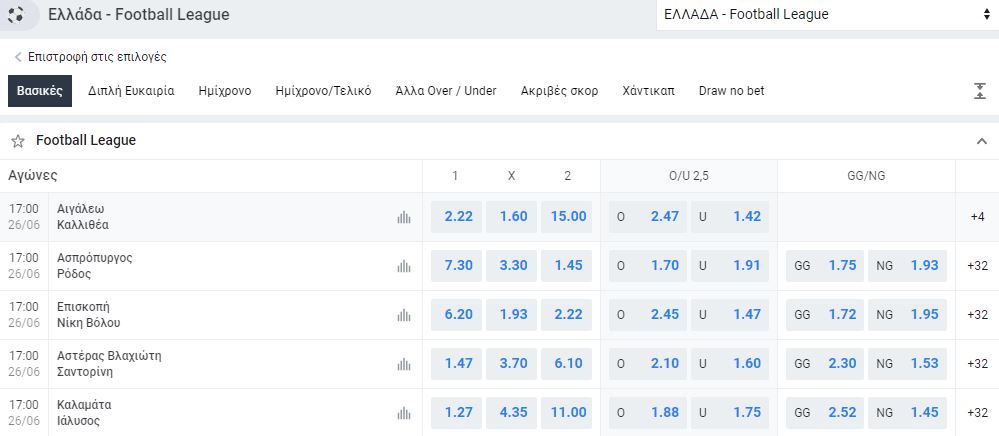The image size is (999, 436).
Task: Click the soccer ball sport icon
Action: pyautogui.click(x=16, y=14)
